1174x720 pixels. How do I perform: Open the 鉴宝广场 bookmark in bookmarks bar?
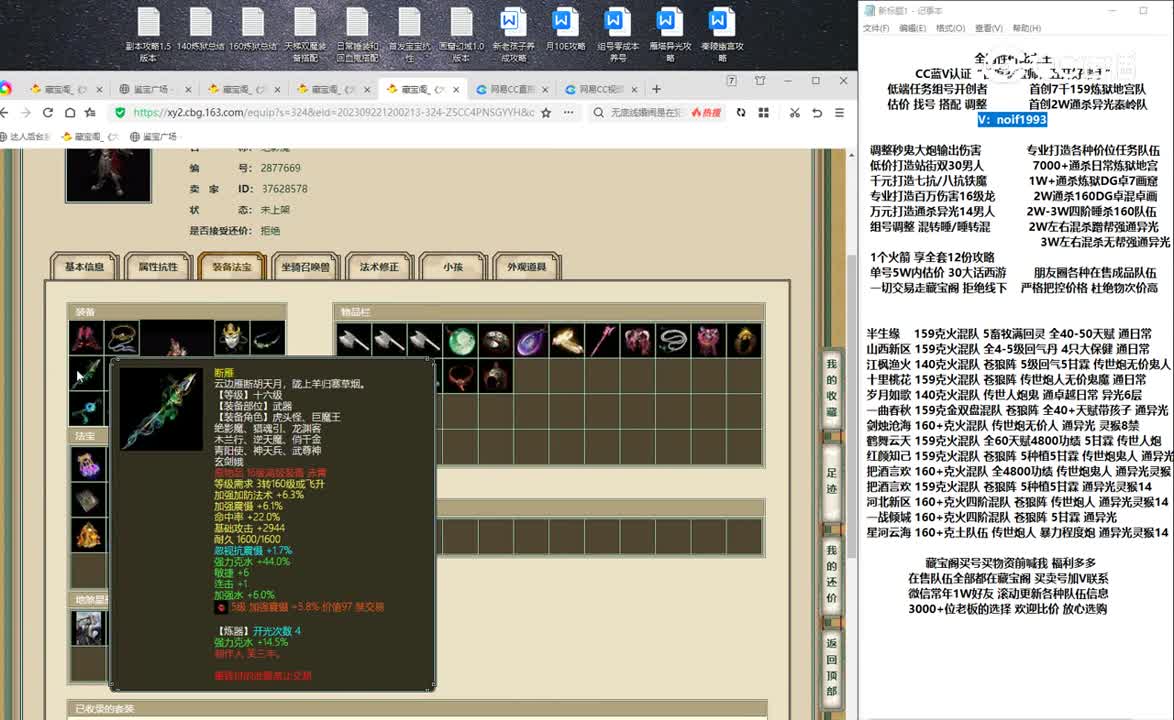point(153,136)
